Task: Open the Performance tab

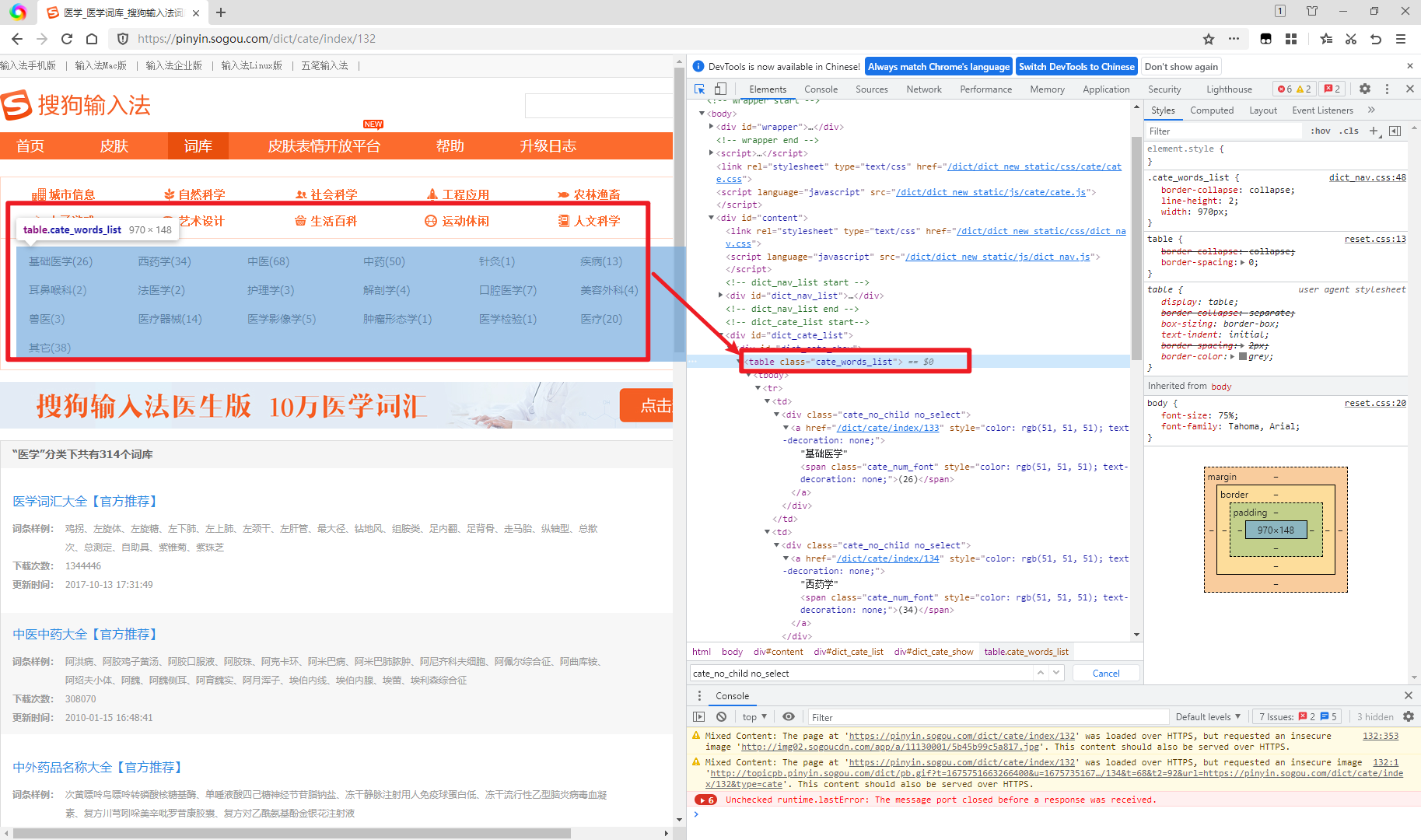Action: click(986, 89)
